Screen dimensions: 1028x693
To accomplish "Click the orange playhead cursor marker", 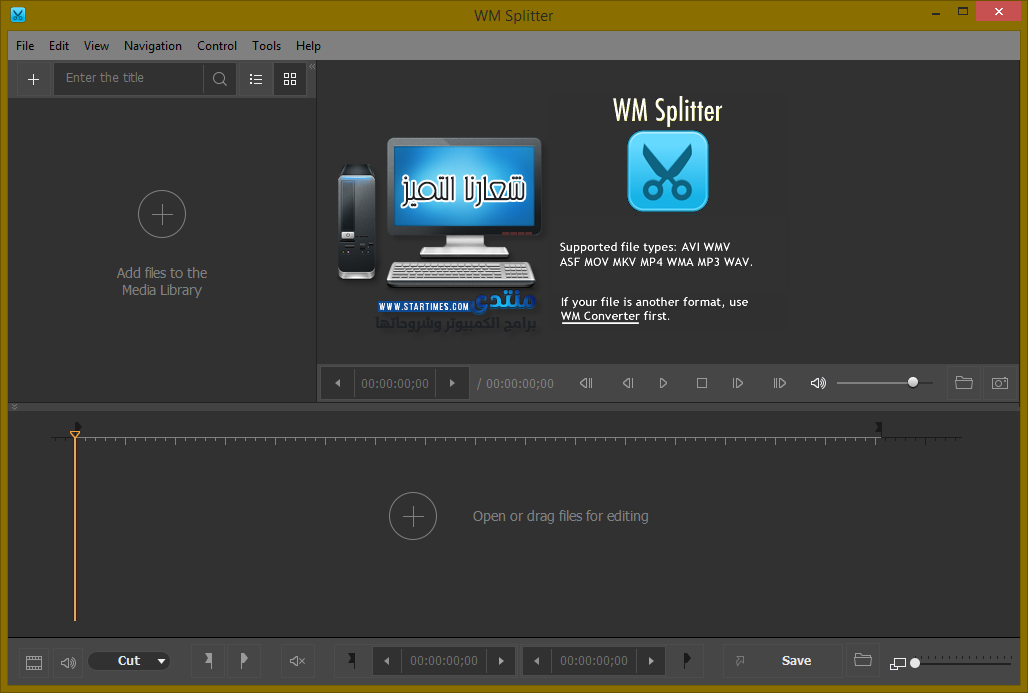I will coord(75,435).
